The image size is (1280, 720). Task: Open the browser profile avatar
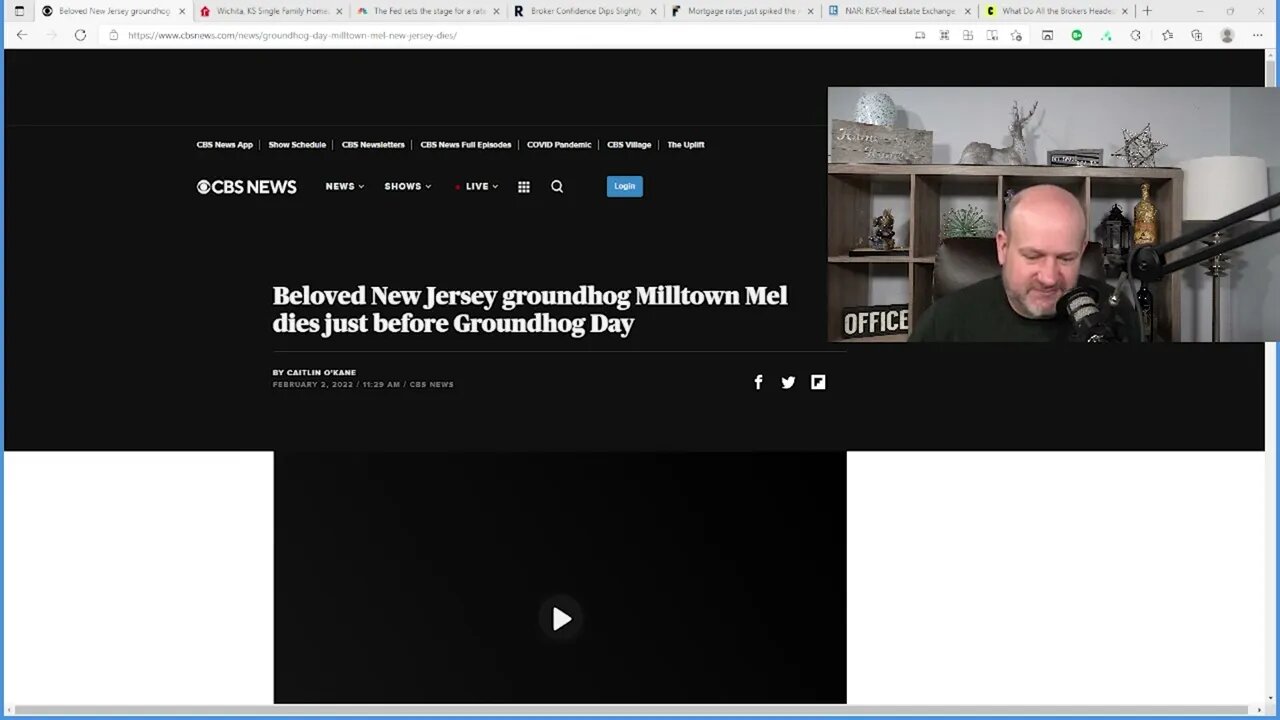(1227, 35)
